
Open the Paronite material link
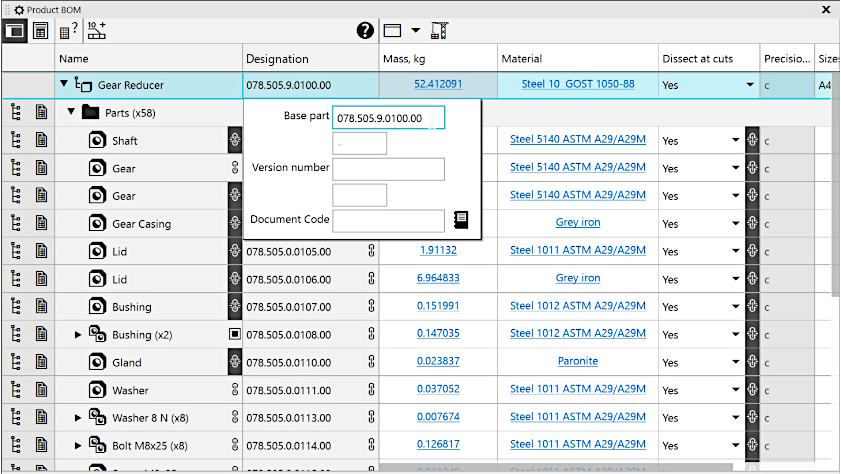pos(577,362)
